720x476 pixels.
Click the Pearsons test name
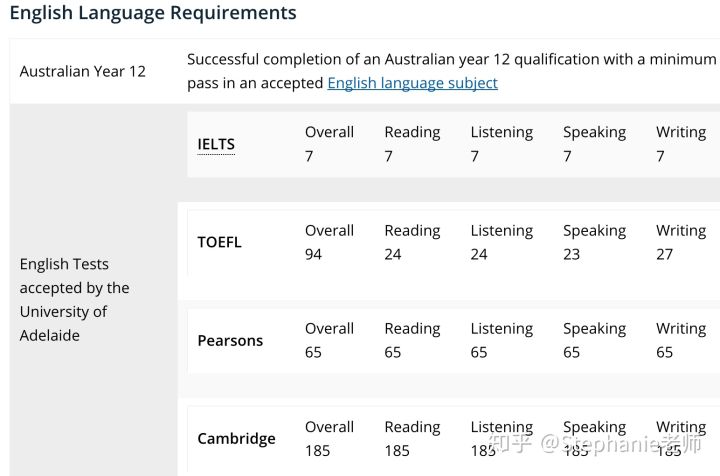[230, 341]
